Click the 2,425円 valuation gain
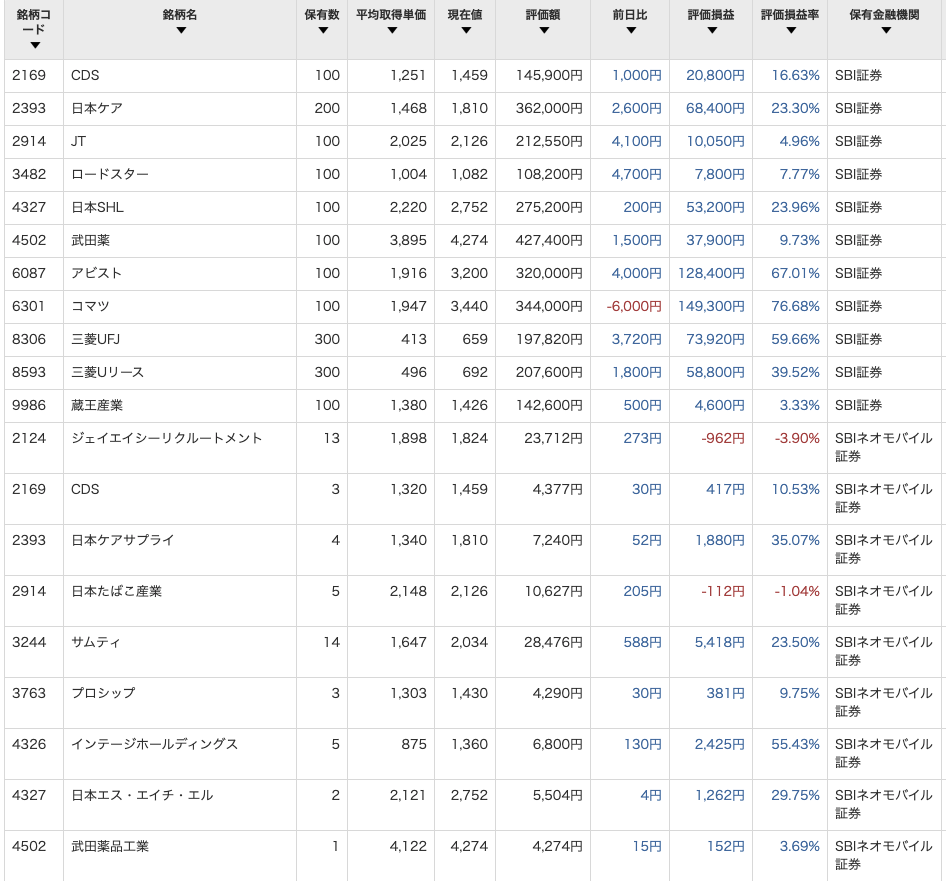Image resolution: width=946 pixels, height=881 pixels. [719, 744]
